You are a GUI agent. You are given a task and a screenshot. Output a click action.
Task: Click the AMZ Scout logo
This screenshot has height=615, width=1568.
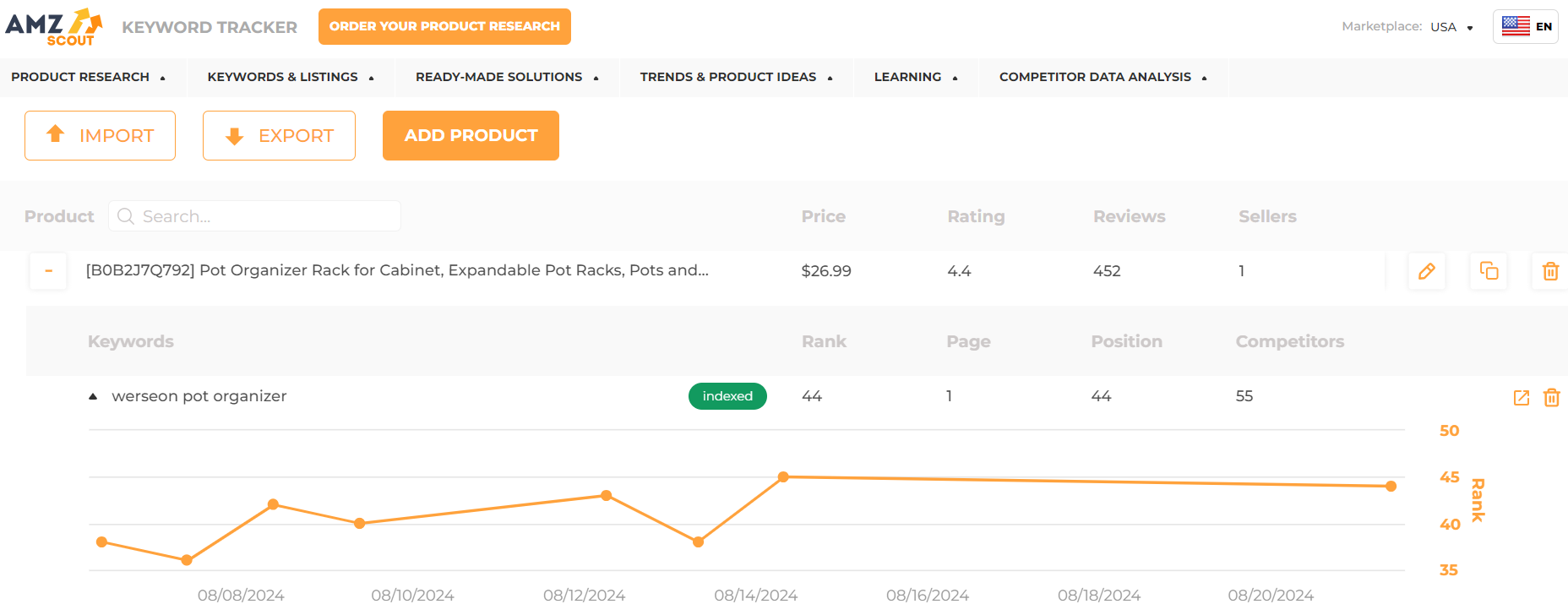point(54,27)
